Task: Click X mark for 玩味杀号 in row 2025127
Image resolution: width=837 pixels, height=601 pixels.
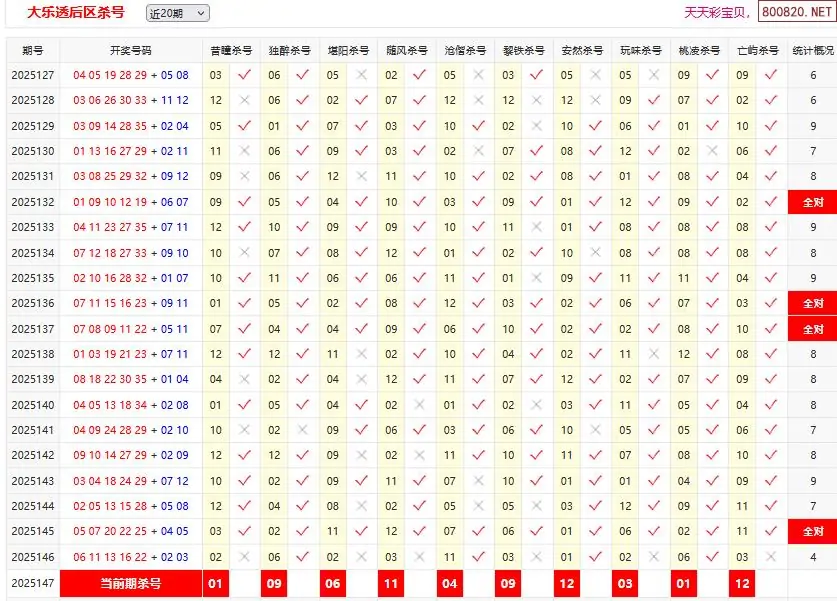Action: pos(653,75)
